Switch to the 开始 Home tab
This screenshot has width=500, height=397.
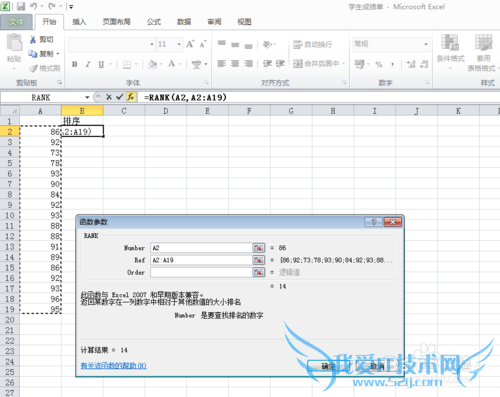pyautogui.click(x=49, y=22)
